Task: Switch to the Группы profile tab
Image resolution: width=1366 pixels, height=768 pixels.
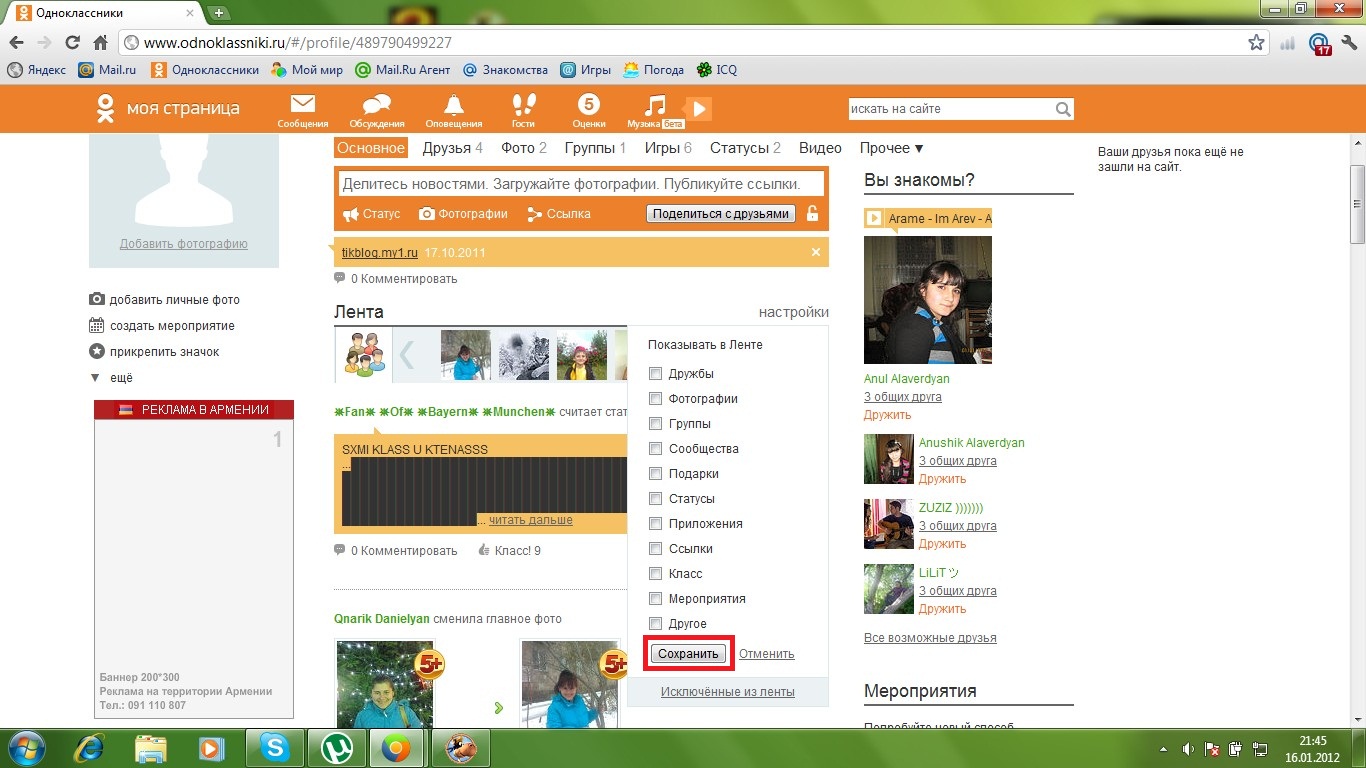Action: [595, 148]
